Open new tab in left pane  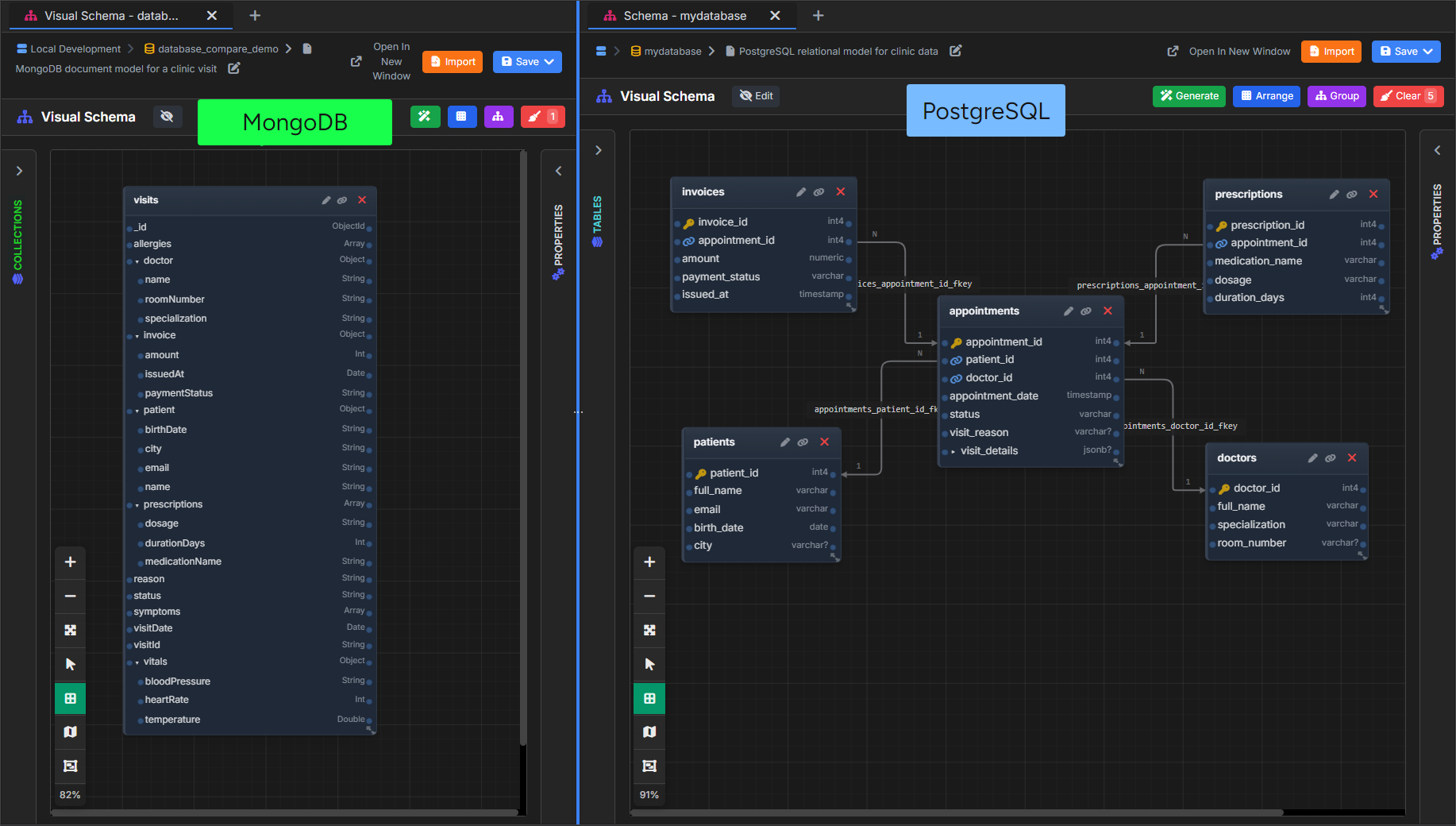pyautogui.click(x=255, y=16)
